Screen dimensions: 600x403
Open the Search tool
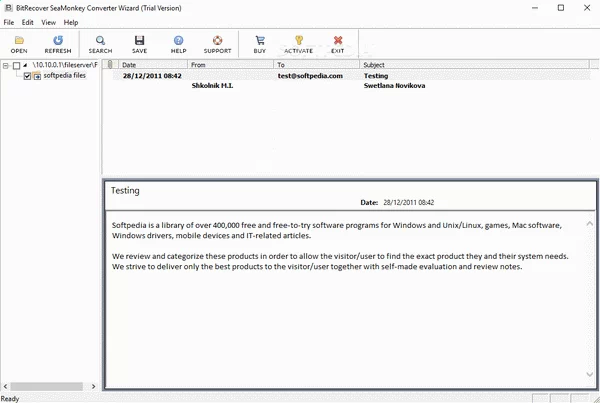[100, 43]
